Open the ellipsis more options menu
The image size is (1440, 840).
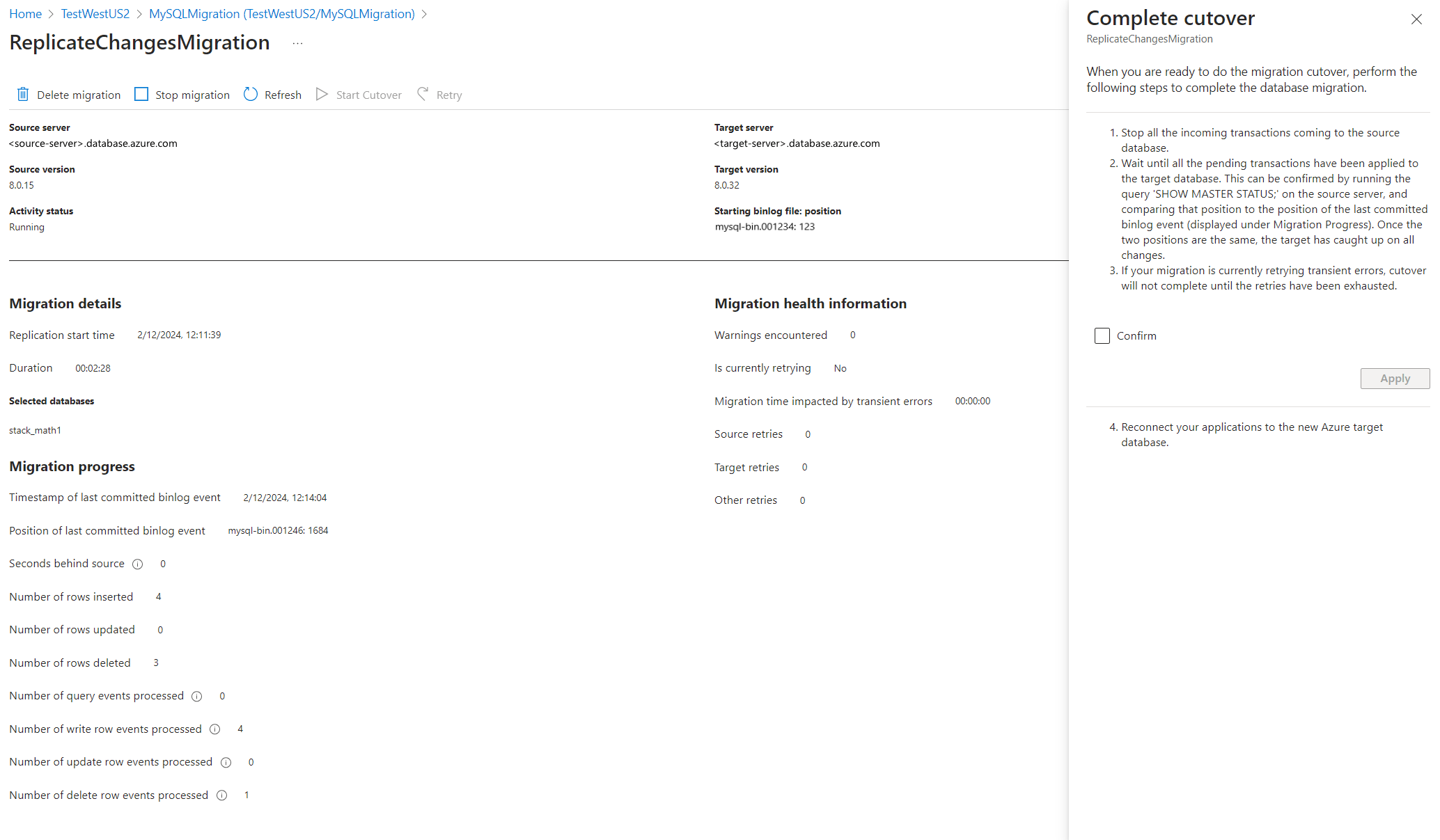click(x=297, y=43)
